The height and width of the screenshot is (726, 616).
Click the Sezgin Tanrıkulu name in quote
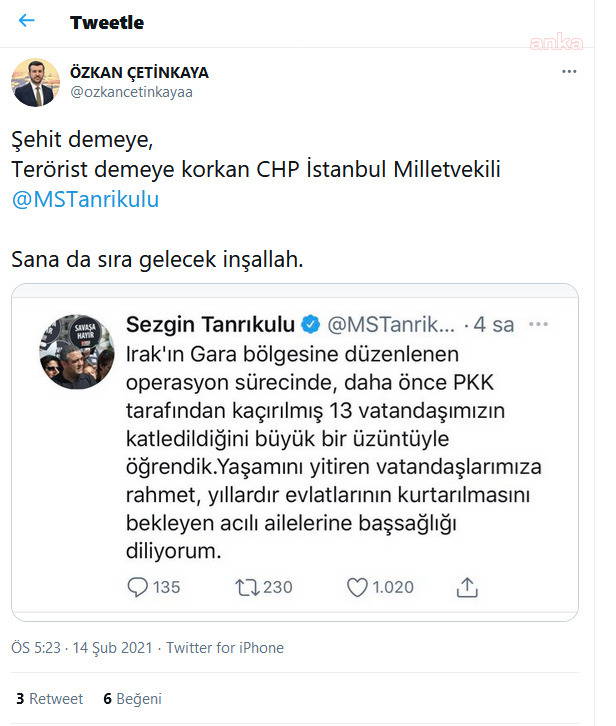[210, 324]
